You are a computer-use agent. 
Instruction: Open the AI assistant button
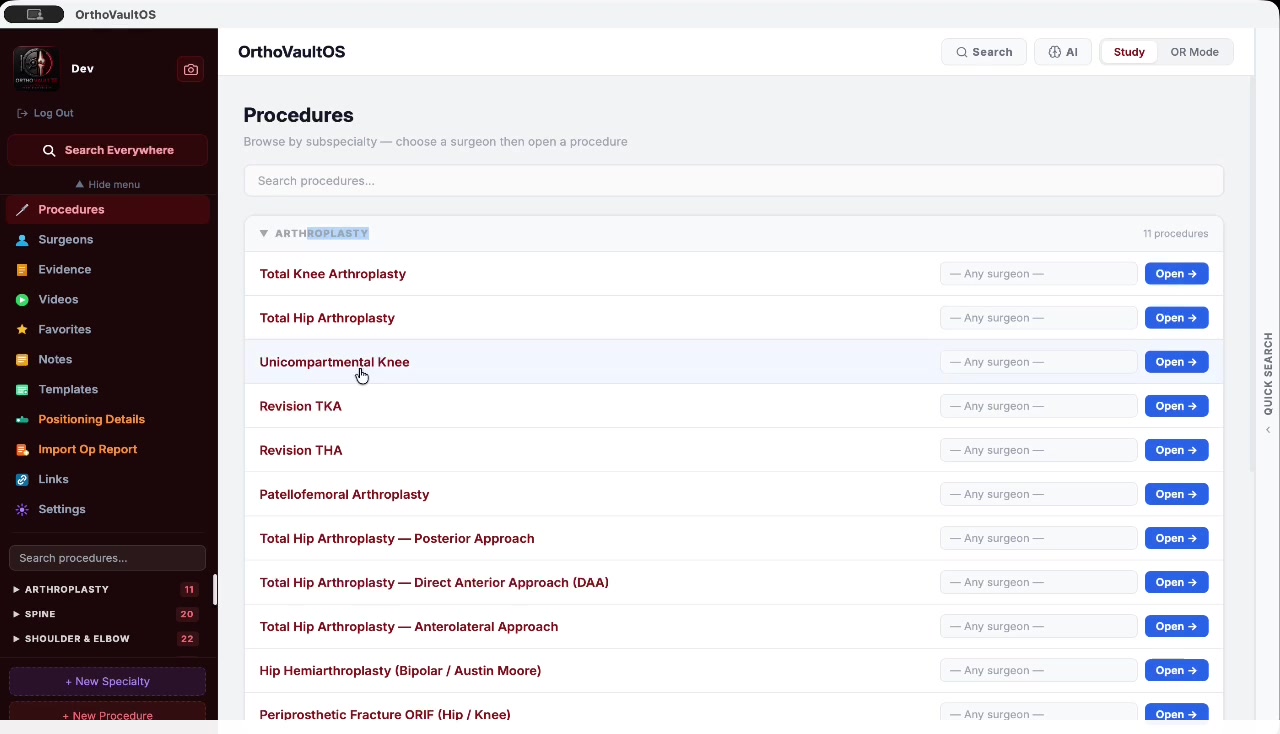pos(1063,52)
